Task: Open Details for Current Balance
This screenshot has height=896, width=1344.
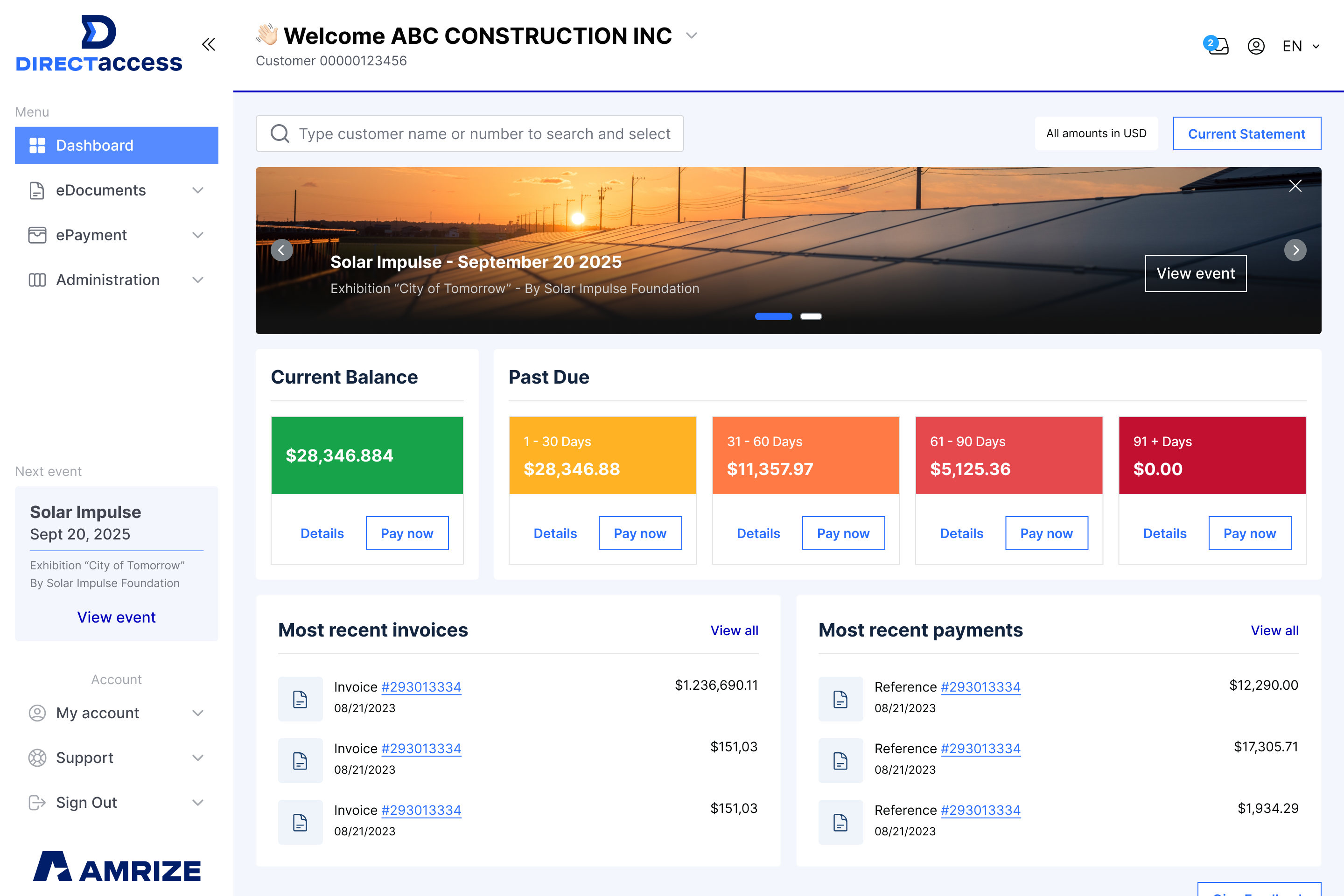Action: click(322, 533)
